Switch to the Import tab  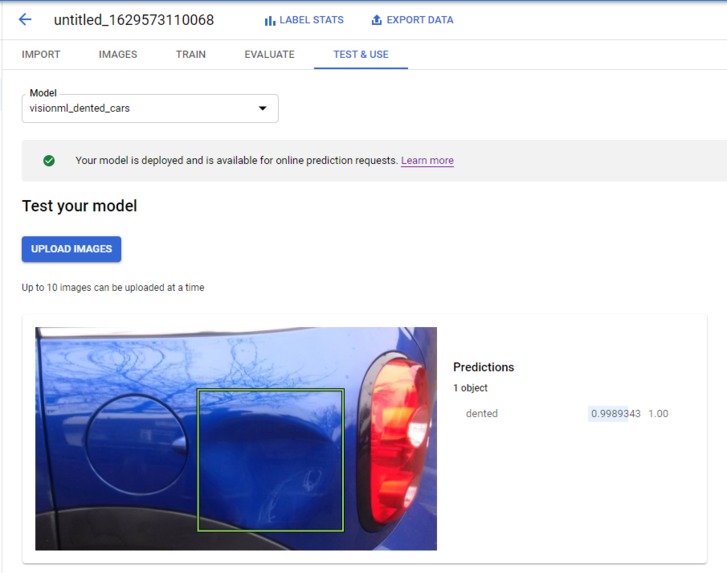(41, 54)
